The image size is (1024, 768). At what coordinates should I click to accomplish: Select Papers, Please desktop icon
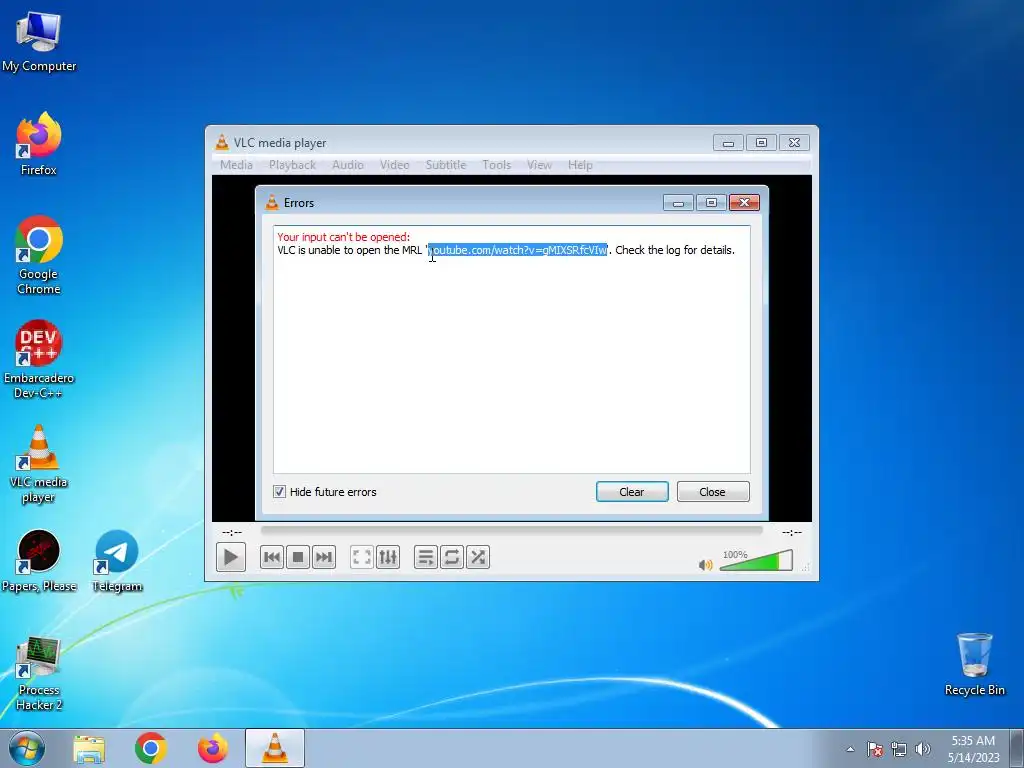39,560
